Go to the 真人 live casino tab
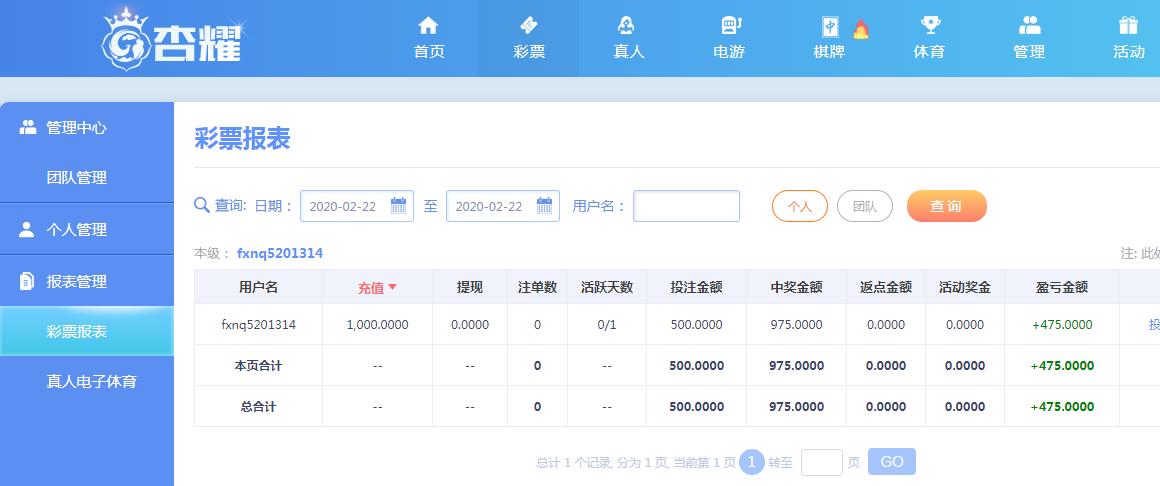 pyautogui.click(x=629, y=38)
